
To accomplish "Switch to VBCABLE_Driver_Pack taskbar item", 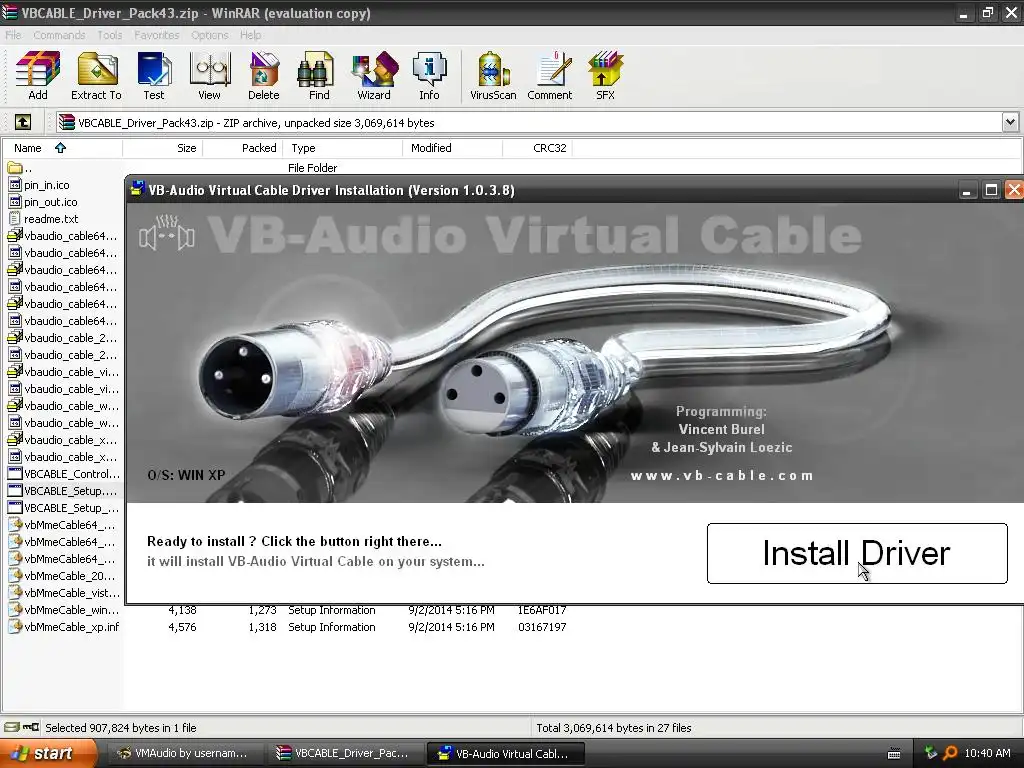I will (x=344, y=753).
